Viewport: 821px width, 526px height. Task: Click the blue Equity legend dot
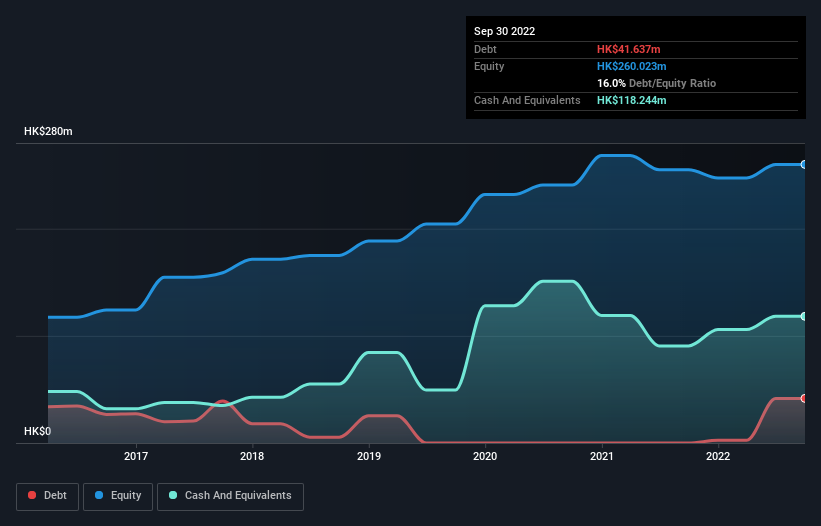(99, 495)
